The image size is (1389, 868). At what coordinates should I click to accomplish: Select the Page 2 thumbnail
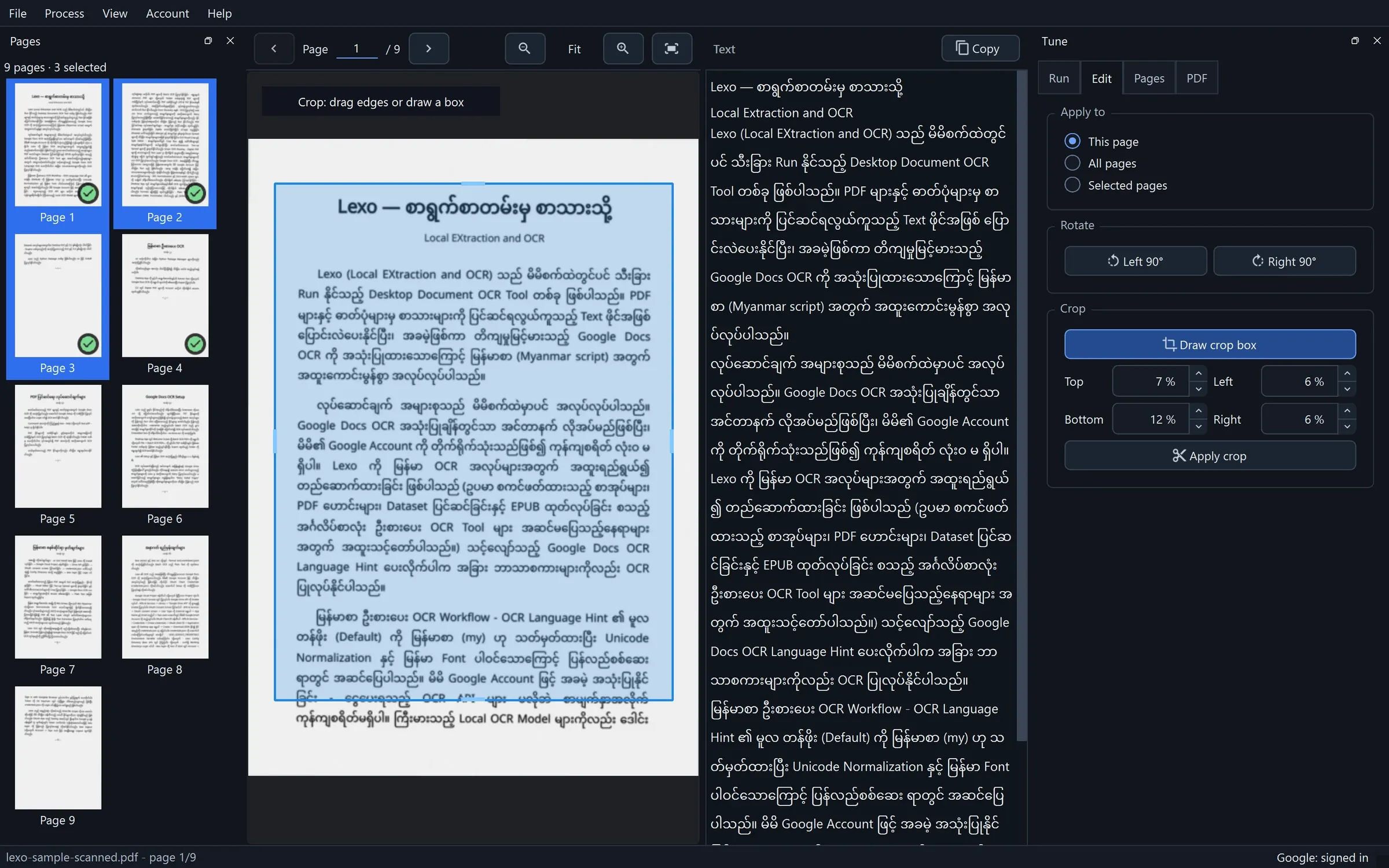tap(165, 153)
